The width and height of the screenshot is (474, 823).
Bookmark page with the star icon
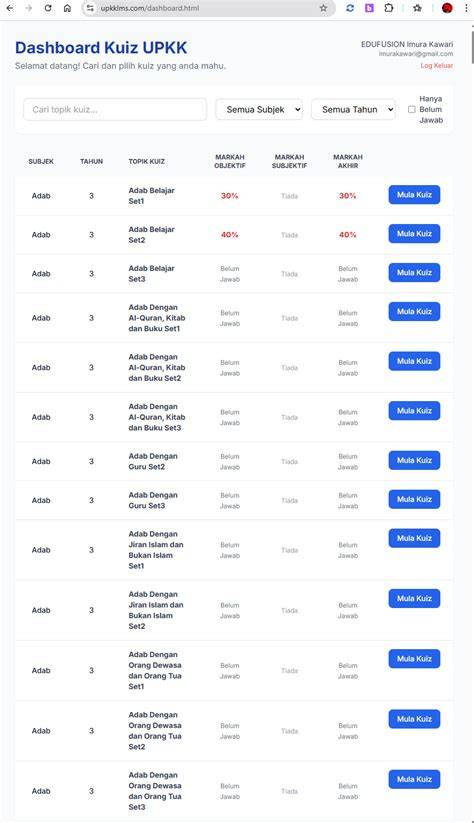tap(323, 8)
